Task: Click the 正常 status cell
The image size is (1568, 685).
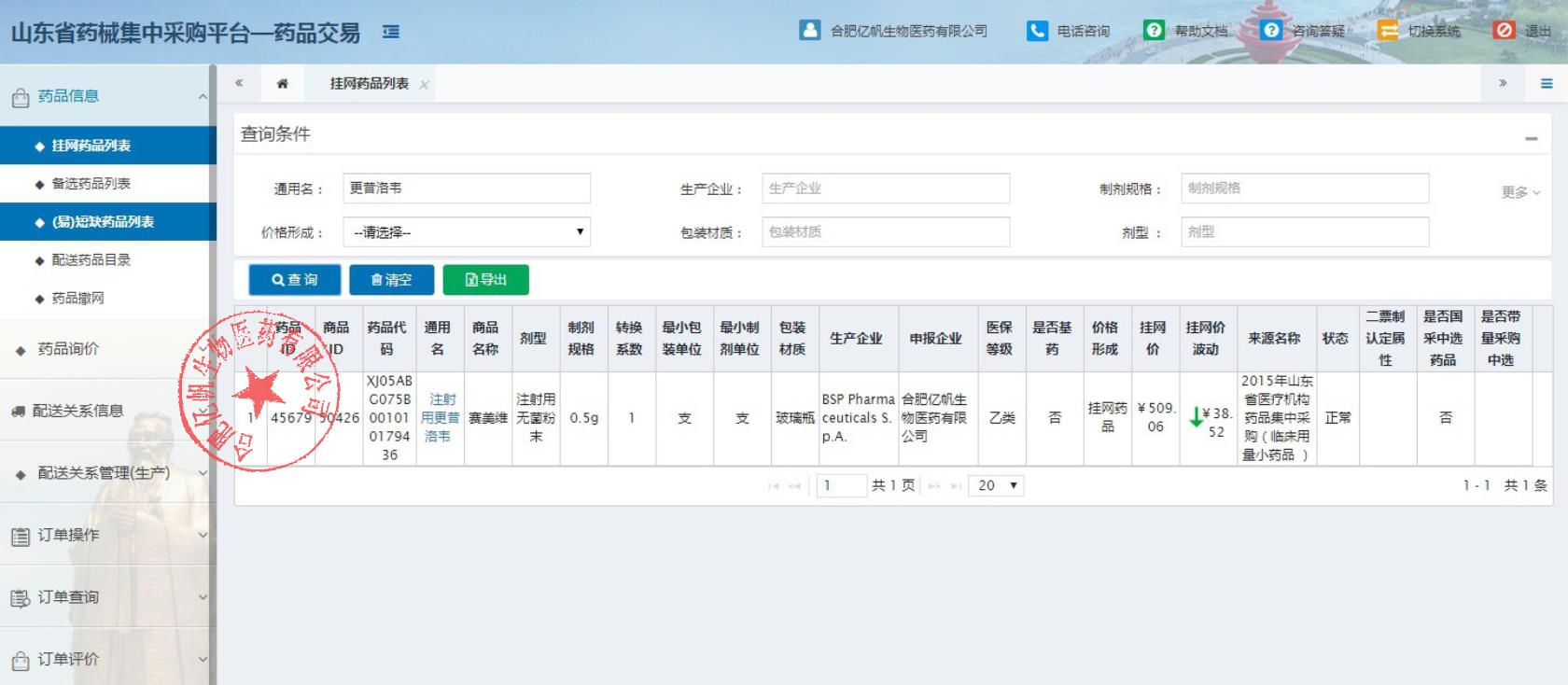Action: 1337,418
